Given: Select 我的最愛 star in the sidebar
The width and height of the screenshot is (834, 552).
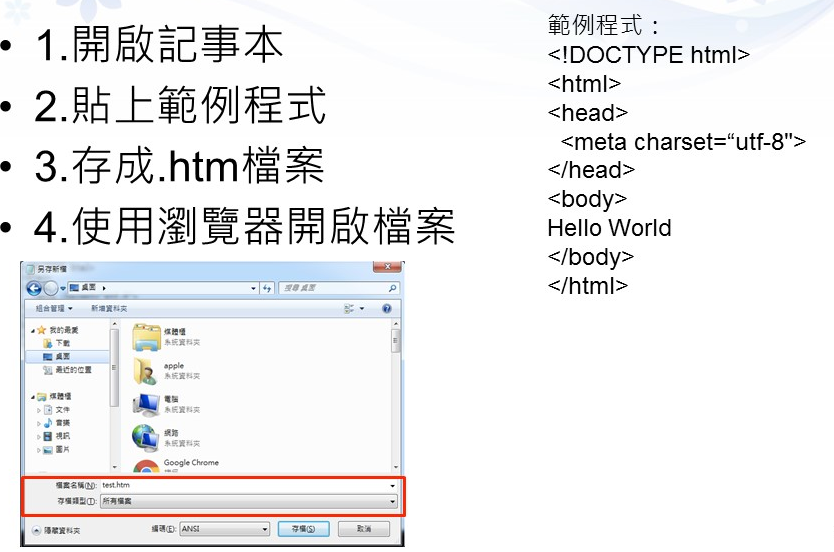Looking at the screenshot, I should 41,330.
